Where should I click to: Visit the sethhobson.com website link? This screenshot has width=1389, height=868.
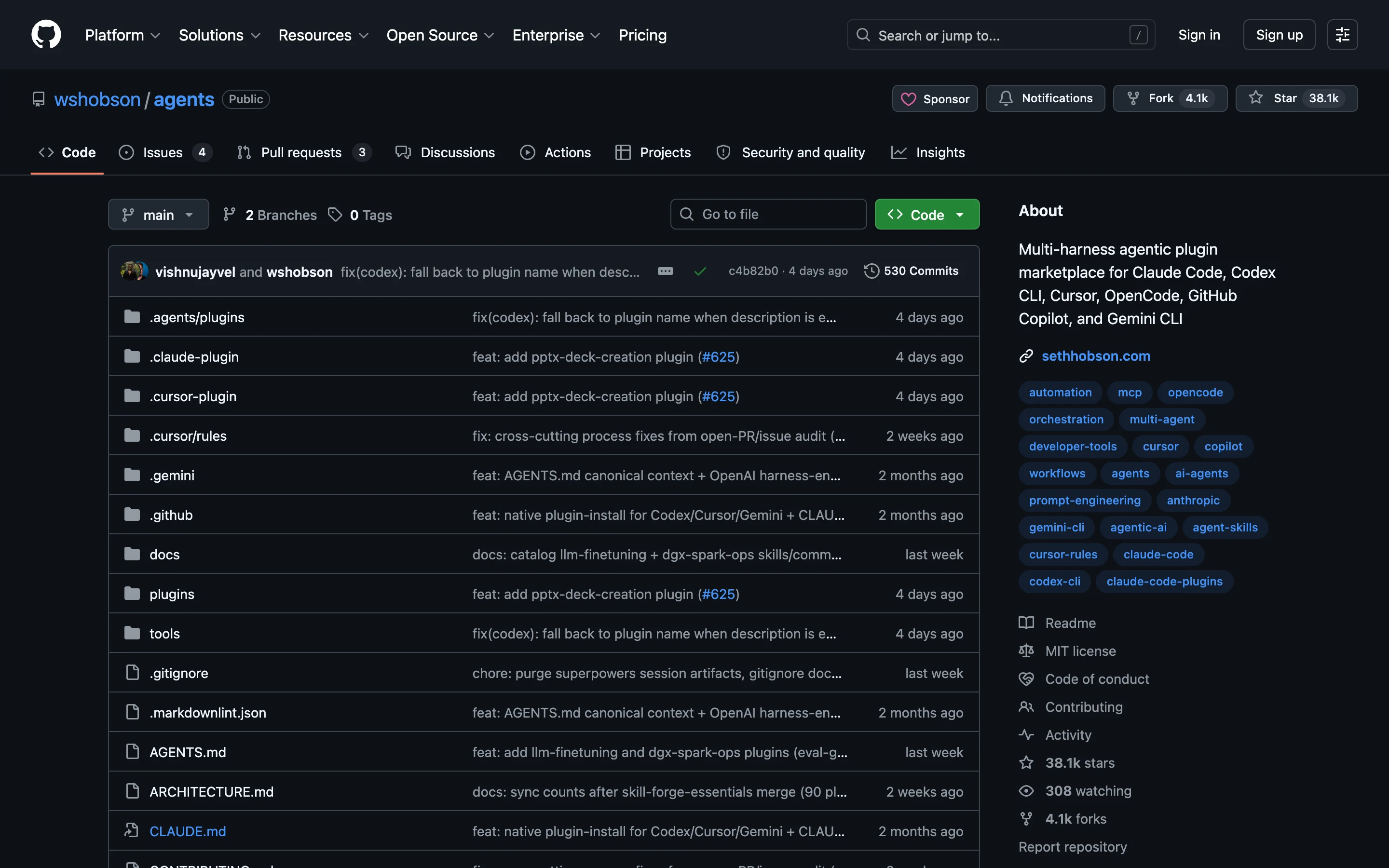[1096, 356]
